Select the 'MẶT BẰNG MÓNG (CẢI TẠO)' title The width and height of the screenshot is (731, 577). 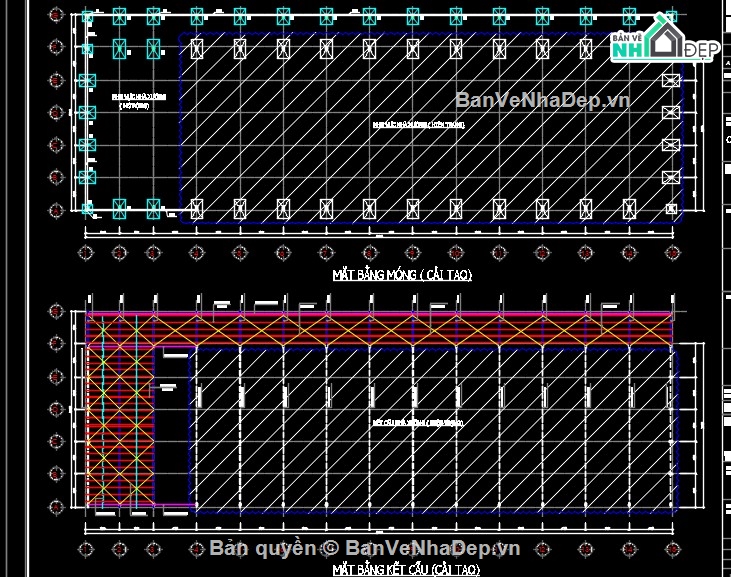click(x=402, y=275)
